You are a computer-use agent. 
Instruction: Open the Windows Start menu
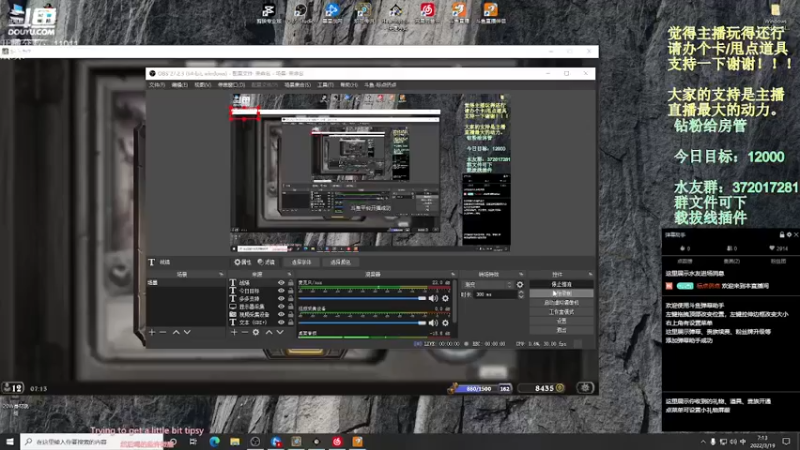click(10, 441)
